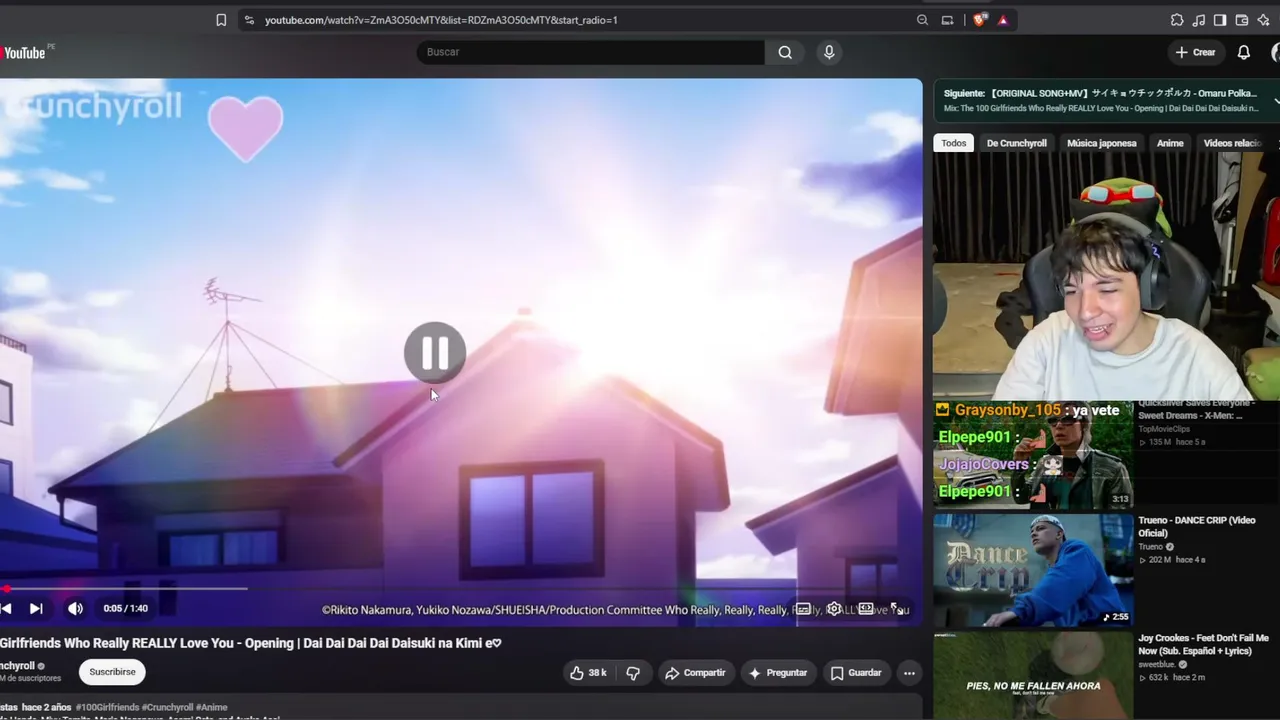Dislike the video with thumbs down

[x=633, y=673]
